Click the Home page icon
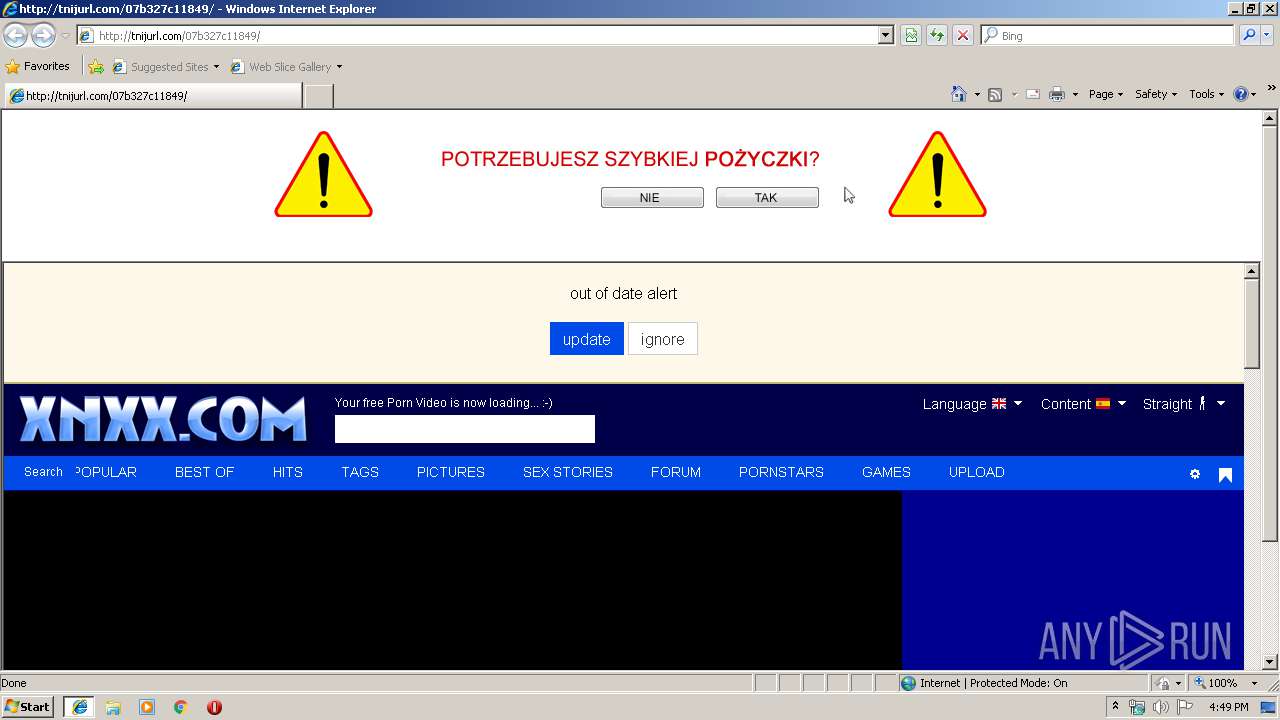 [959, 94]
